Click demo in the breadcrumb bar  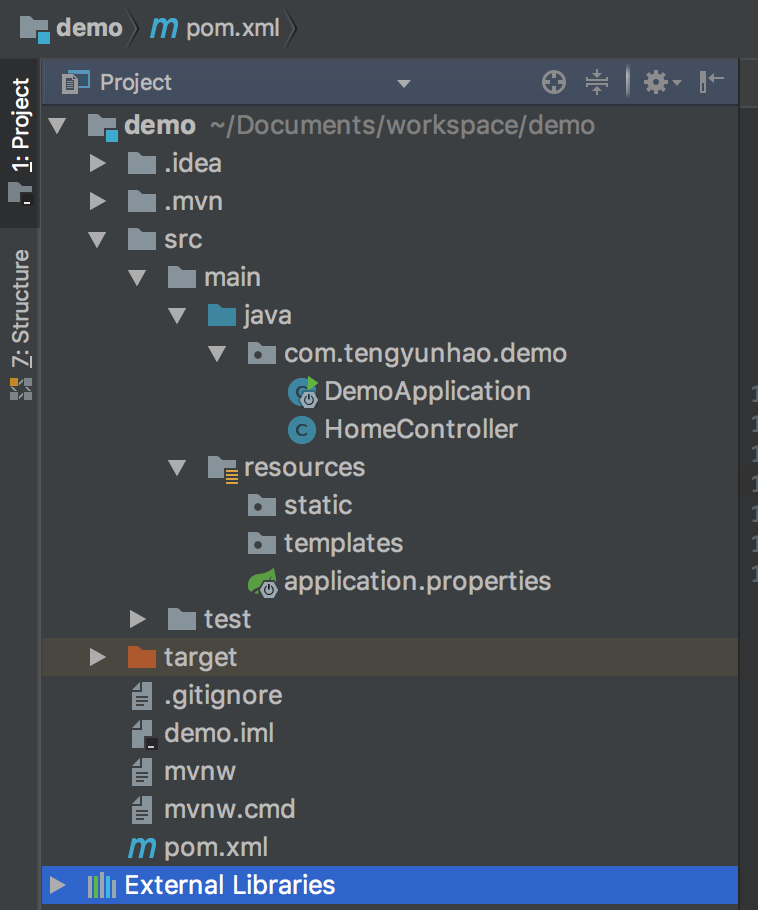click(88, 28)
